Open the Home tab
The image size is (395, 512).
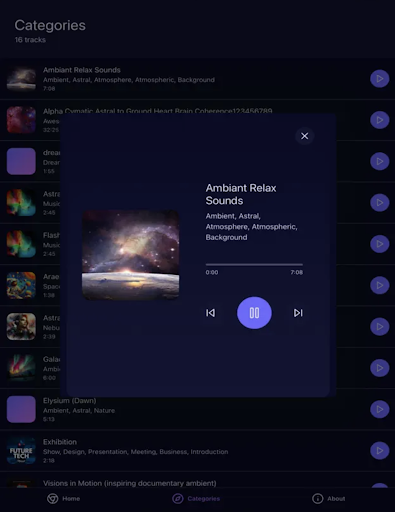click(x=63, y=499)
